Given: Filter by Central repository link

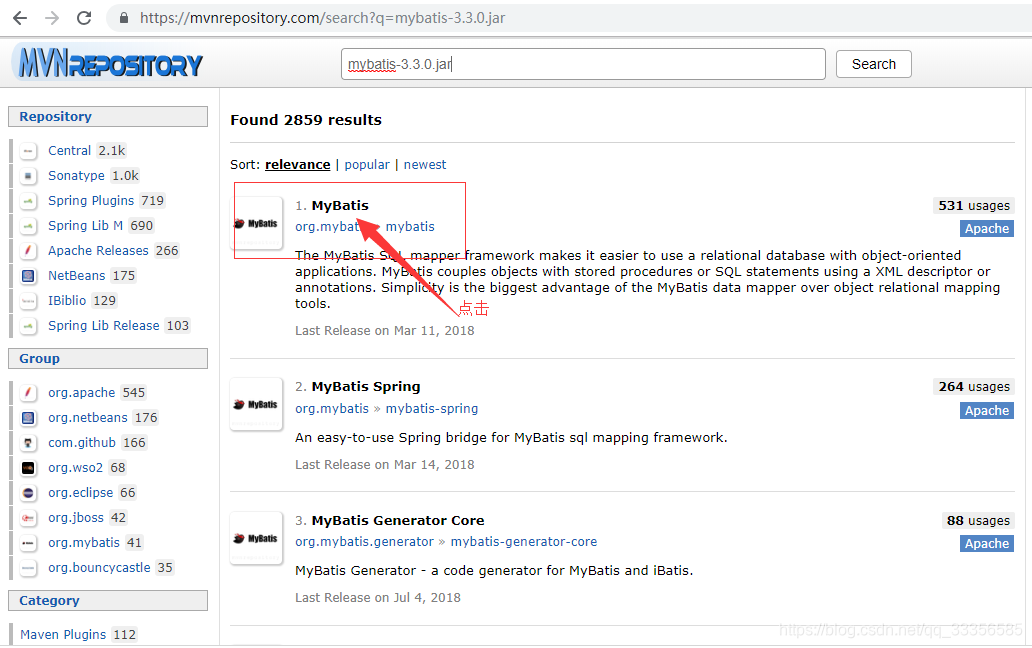Looking at the screenshot, I should (69, 151).
